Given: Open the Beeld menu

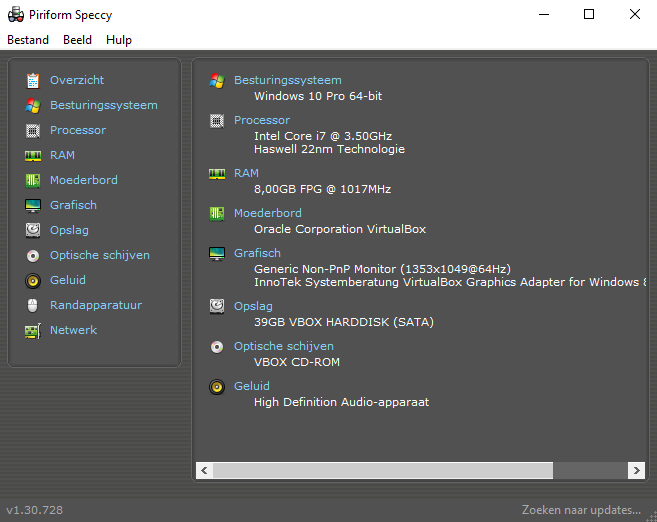Looking at the screenshot, I should point(77,40).
